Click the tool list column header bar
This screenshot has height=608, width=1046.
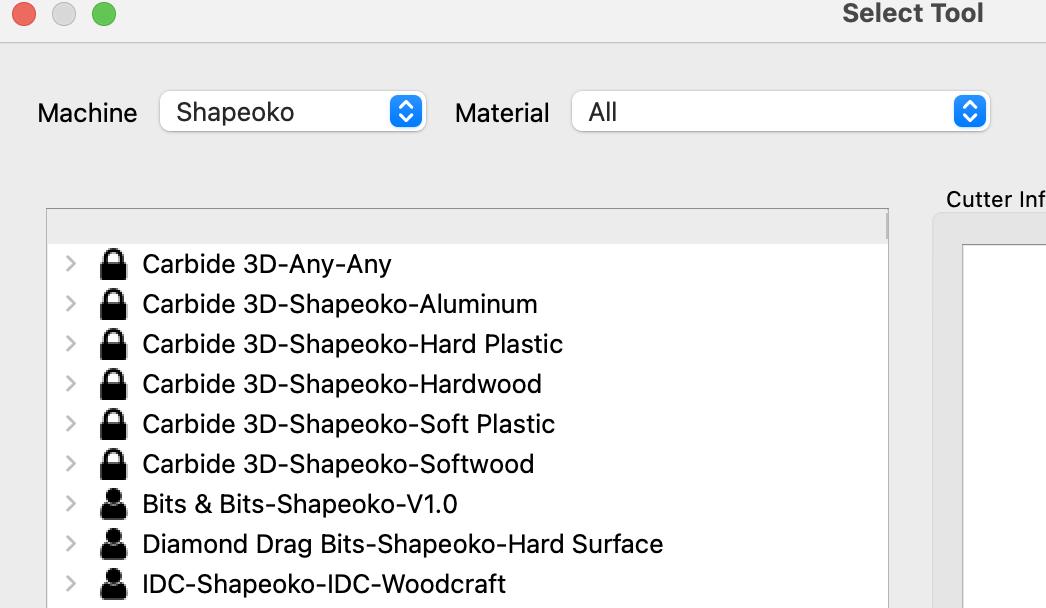(x=467, y=226)
